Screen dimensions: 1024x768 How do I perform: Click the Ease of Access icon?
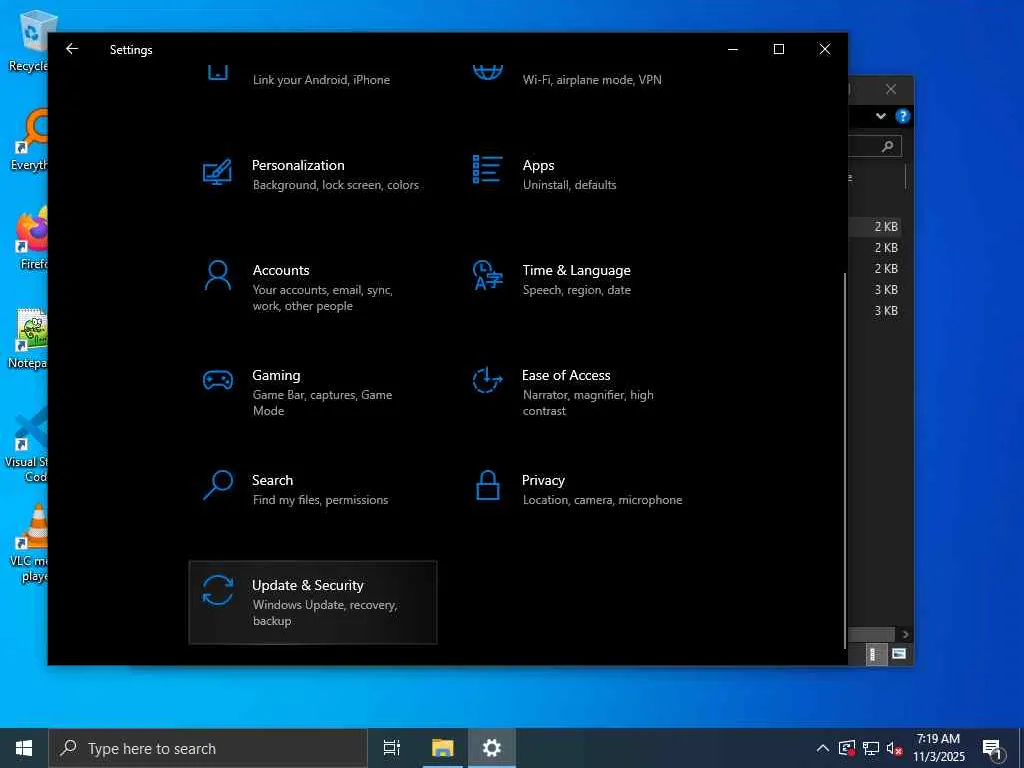click(487, 380)
